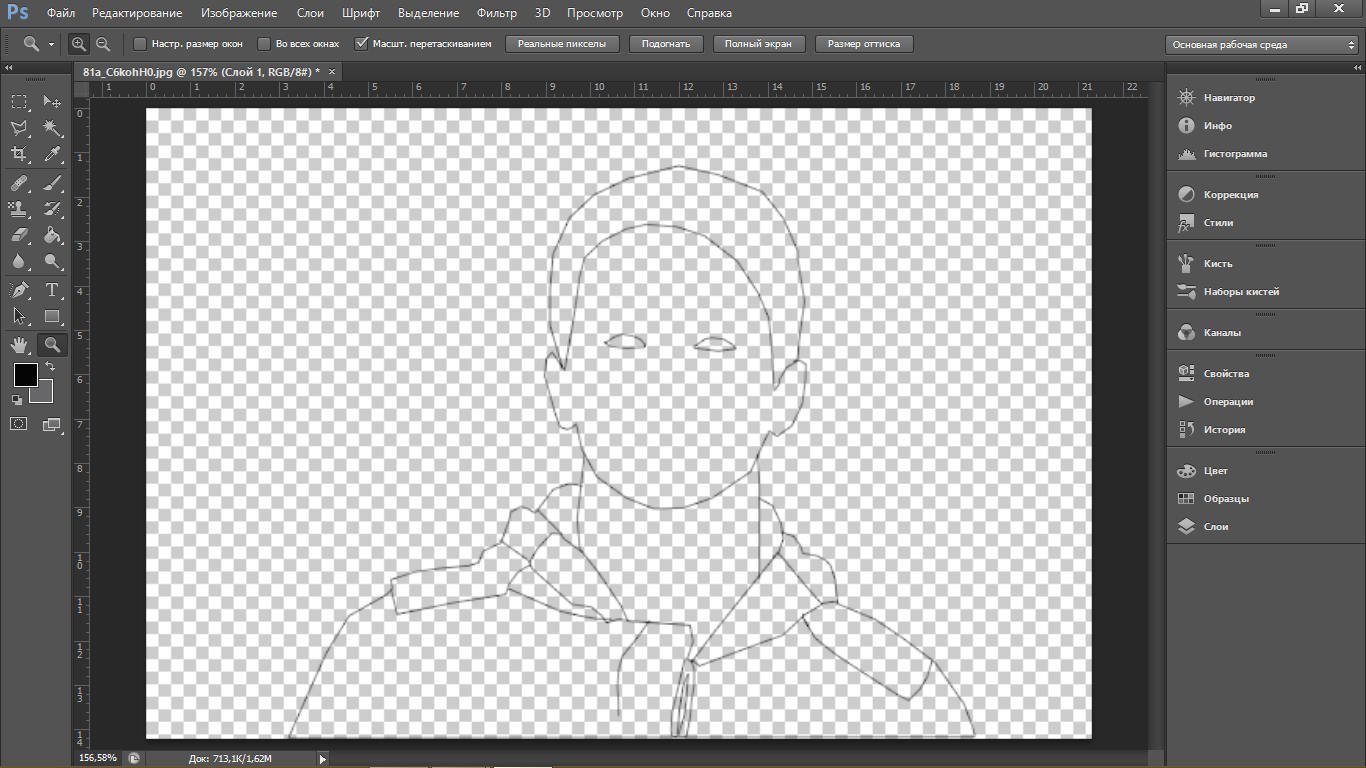Select the Magic Wand tool

(x=52, y=128)
